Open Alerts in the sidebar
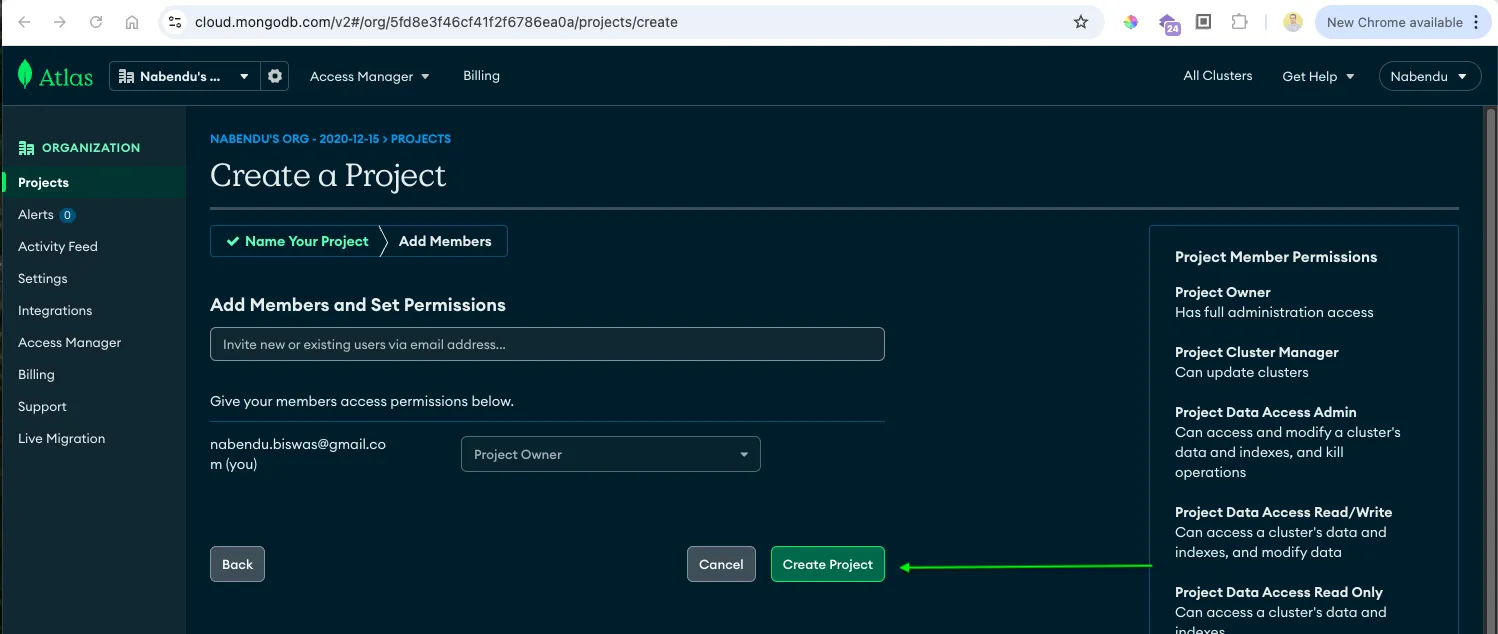Viewport: 1498px width, 634px height. [35, 215]
